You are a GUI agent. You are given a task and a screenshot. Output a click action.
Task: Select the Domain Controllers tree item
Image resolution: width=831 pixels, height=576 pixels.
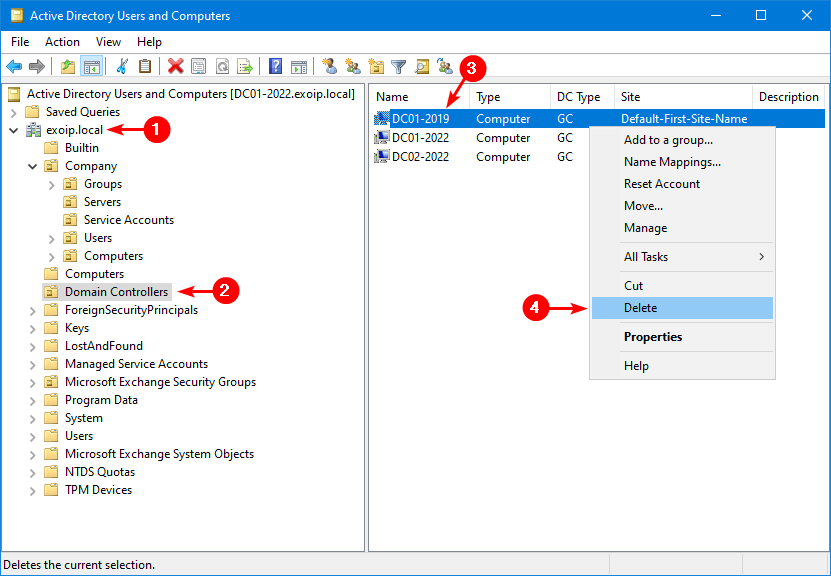point(117,292)
